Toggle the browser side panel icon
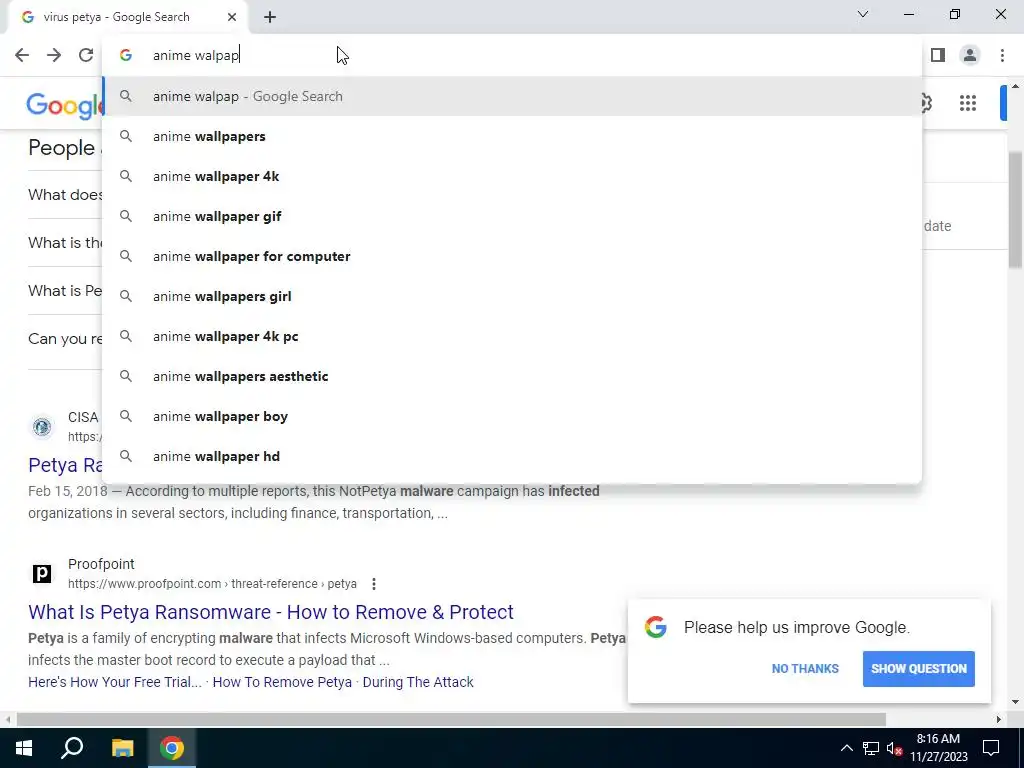Image resolution: width=1024 pixels, height=768 pixels. click(938, 55)
